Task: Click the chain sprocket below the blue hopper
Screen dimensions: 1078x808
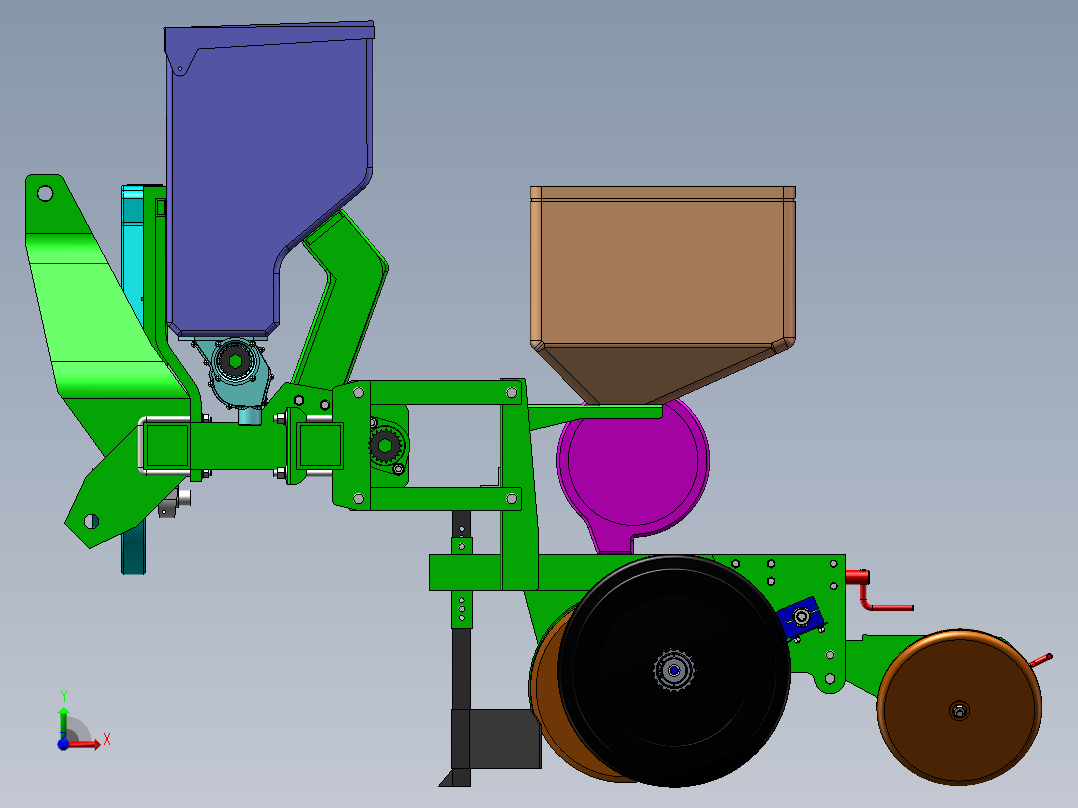Action: pyautogui.click(x=233, y=362)
